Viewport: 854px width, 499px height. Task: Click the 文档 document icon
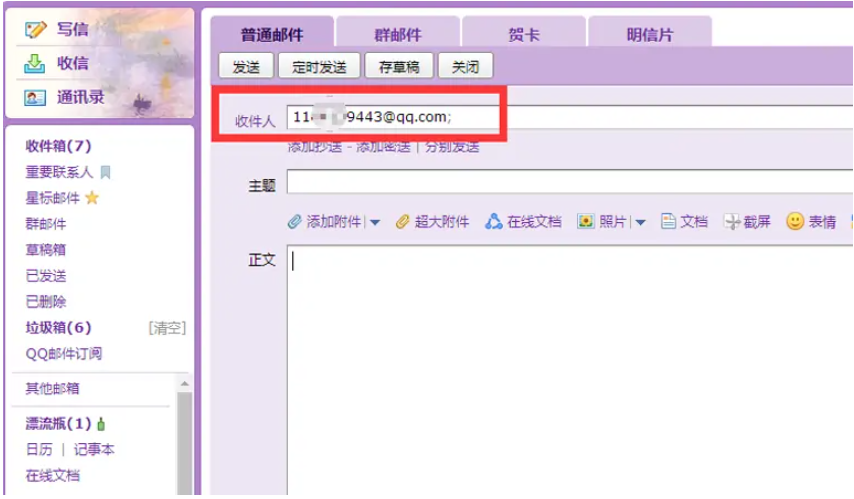[x=669, y=222]
